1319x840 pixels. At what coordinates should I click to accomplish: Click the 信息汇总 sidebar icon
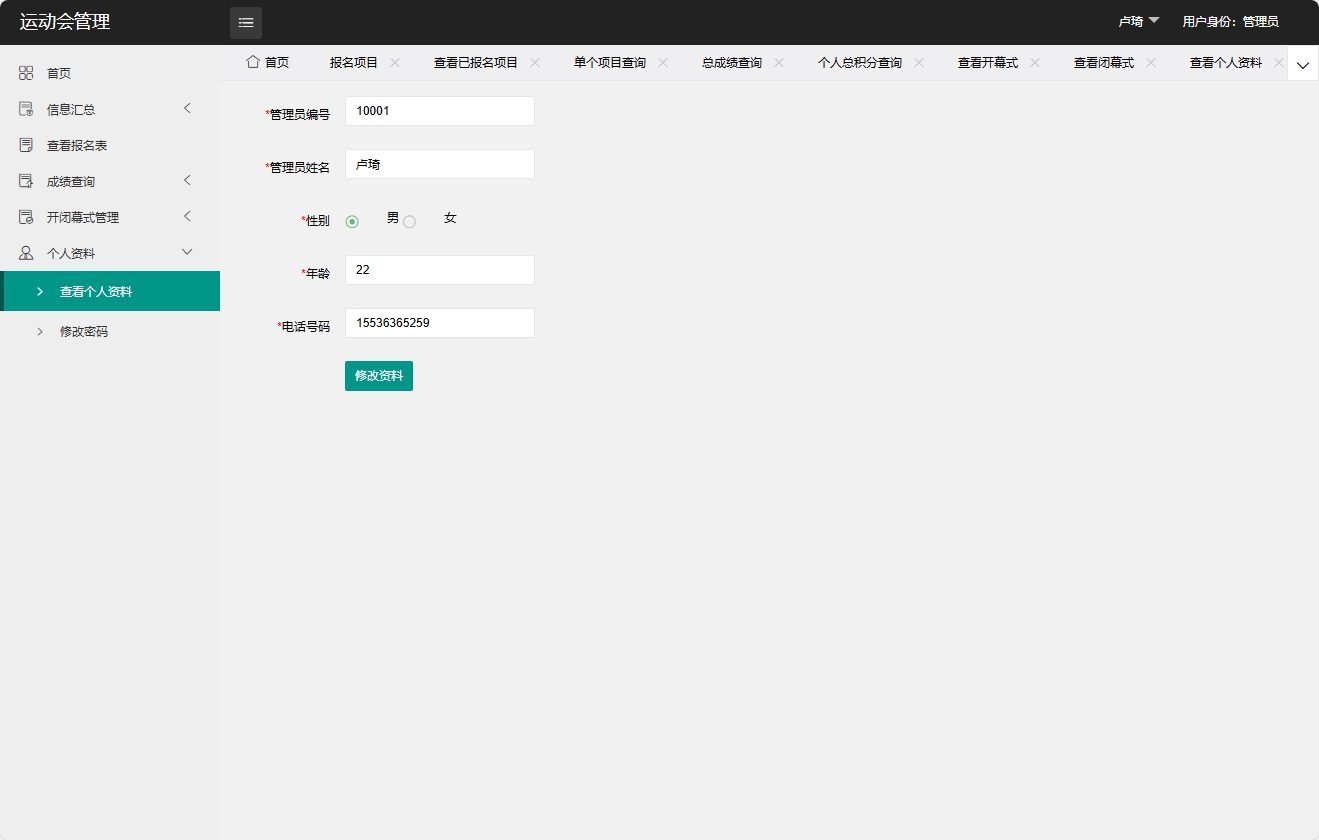(24, 108)
